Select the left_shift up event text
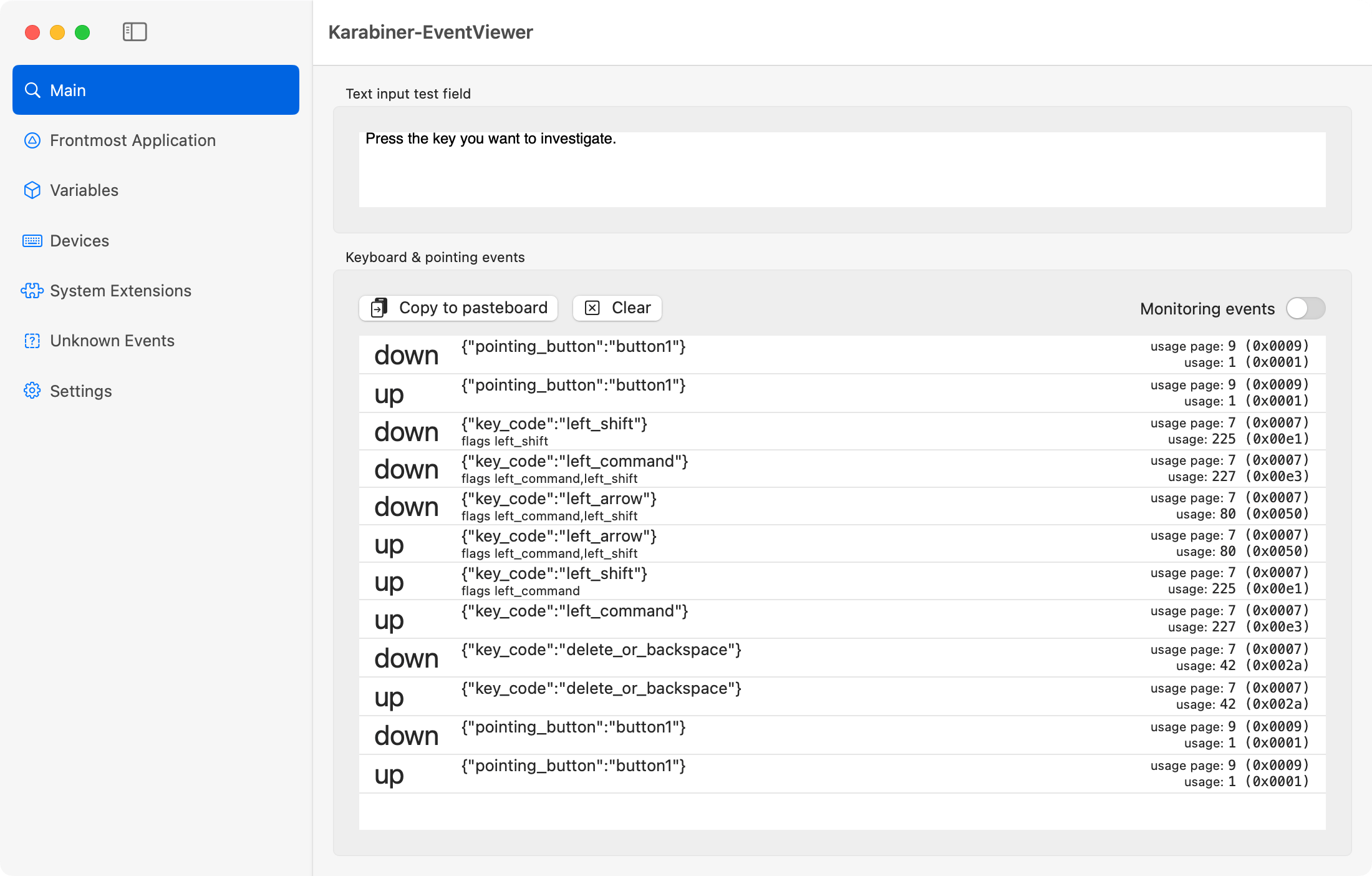The image size is (1372, 876). 554,574
